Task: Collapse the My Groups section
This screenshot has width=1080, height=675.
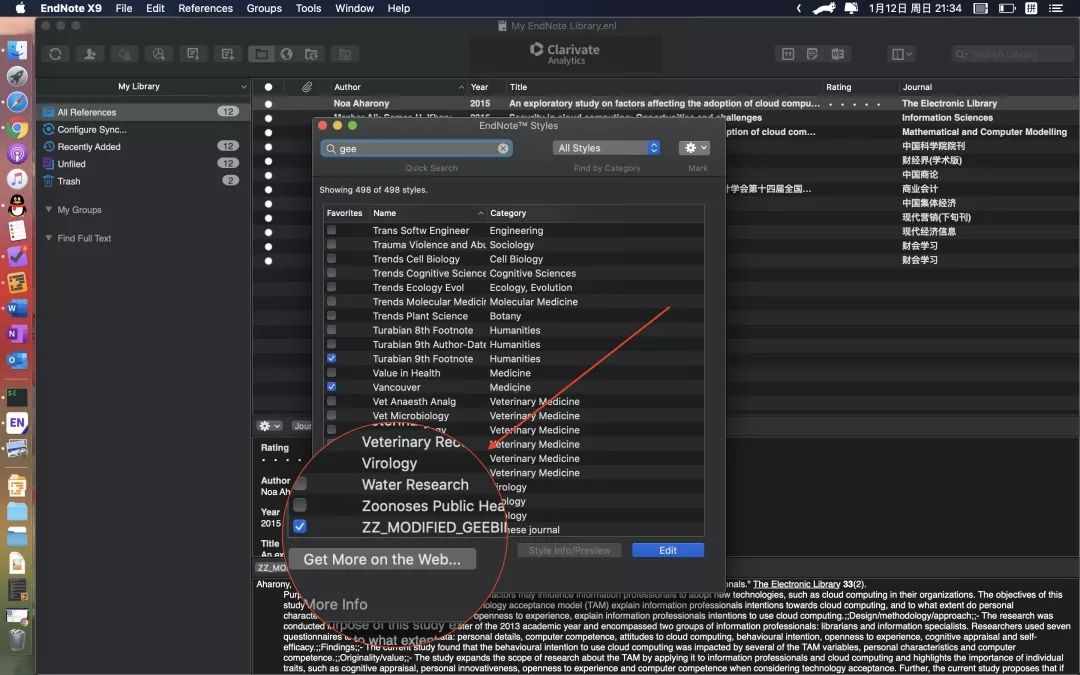Action: [x=48, y=209]
